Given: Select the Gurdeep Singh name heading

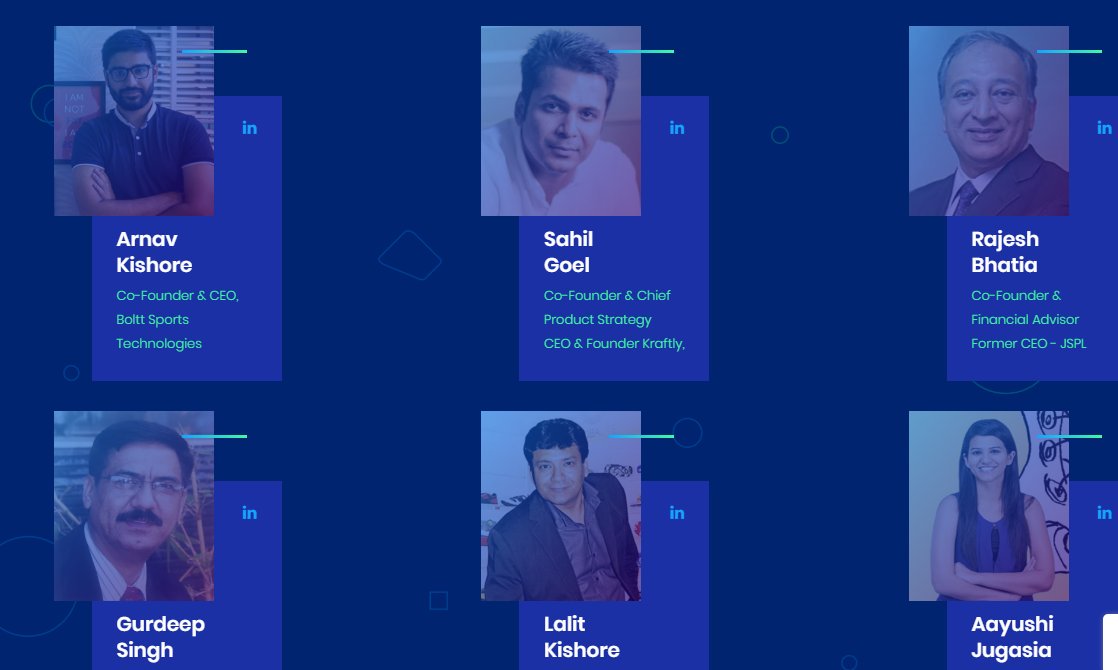Looking at the screenshot, I should click(160, 637).
